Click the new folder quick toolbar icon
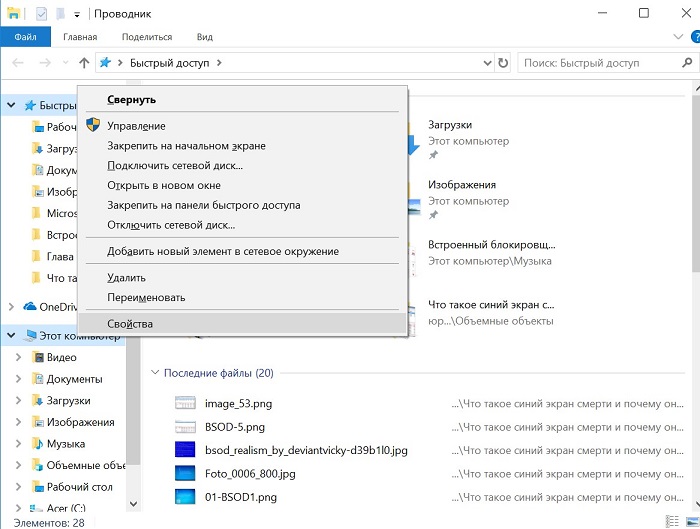The image size is (700, 529). (60, 14)
